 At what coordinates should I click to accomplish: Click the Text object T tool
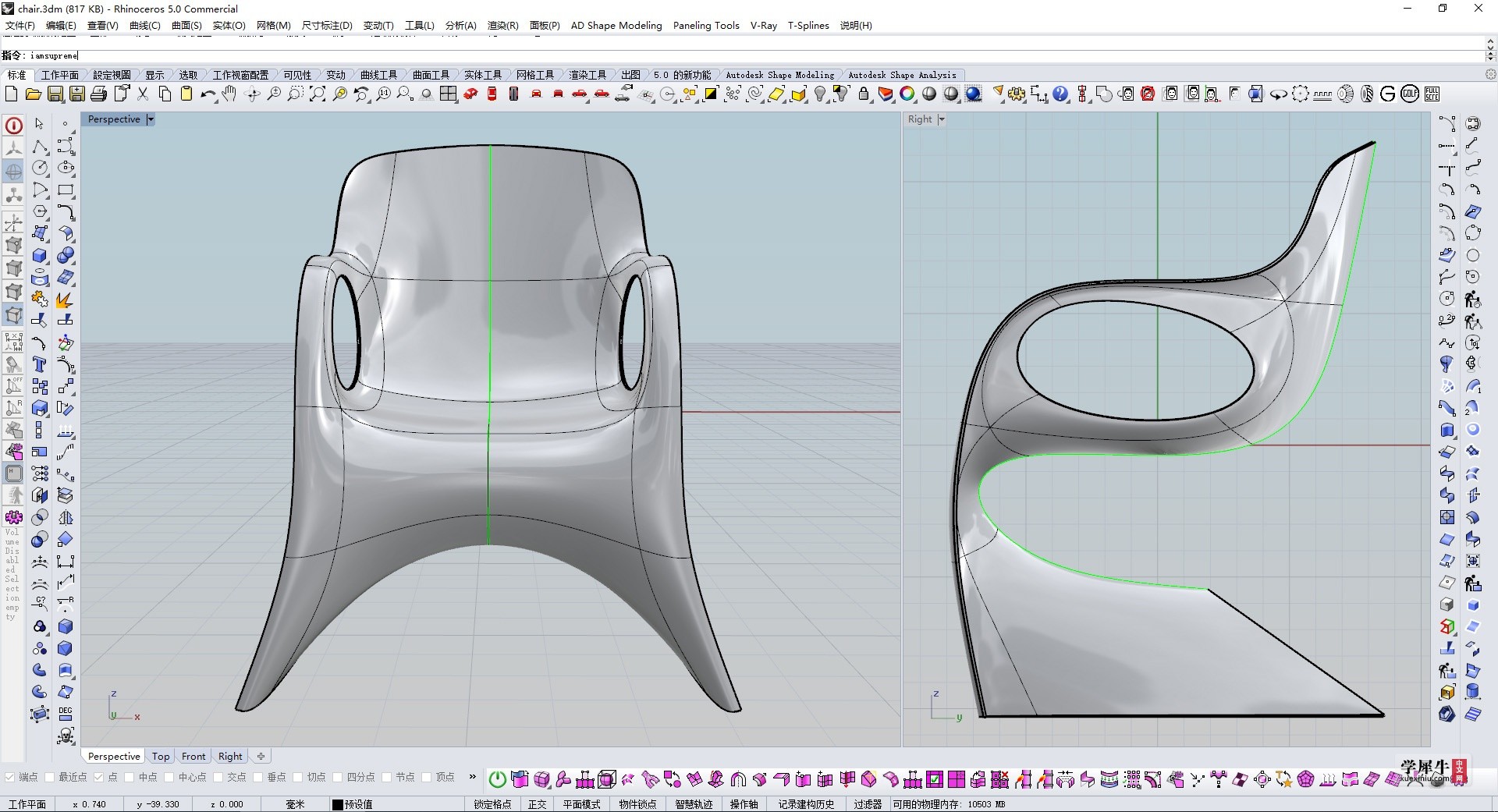[39, 364]
